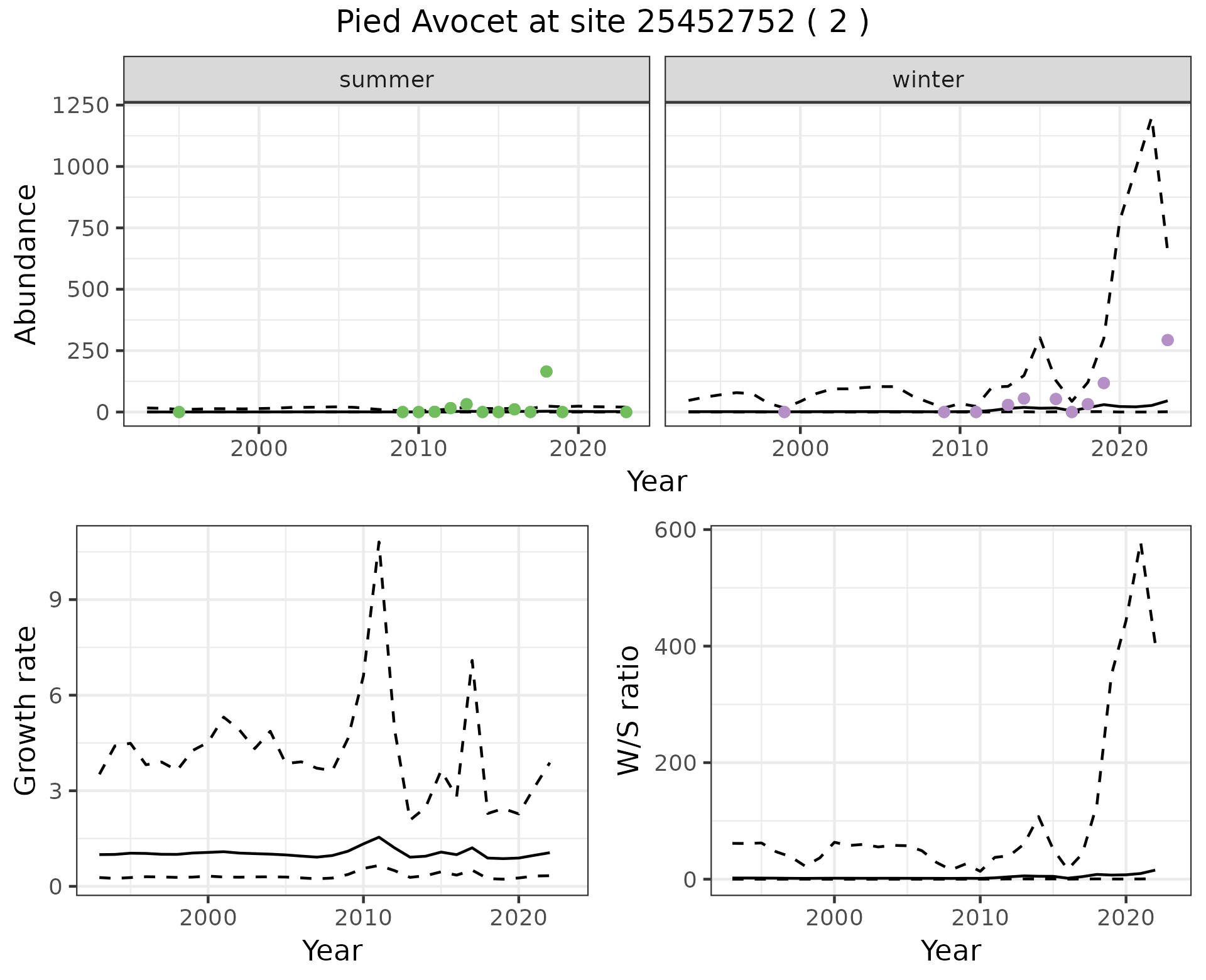Click the Year label under abundance panels
The width and height of the screenshot is (1206, 980).
656,482
